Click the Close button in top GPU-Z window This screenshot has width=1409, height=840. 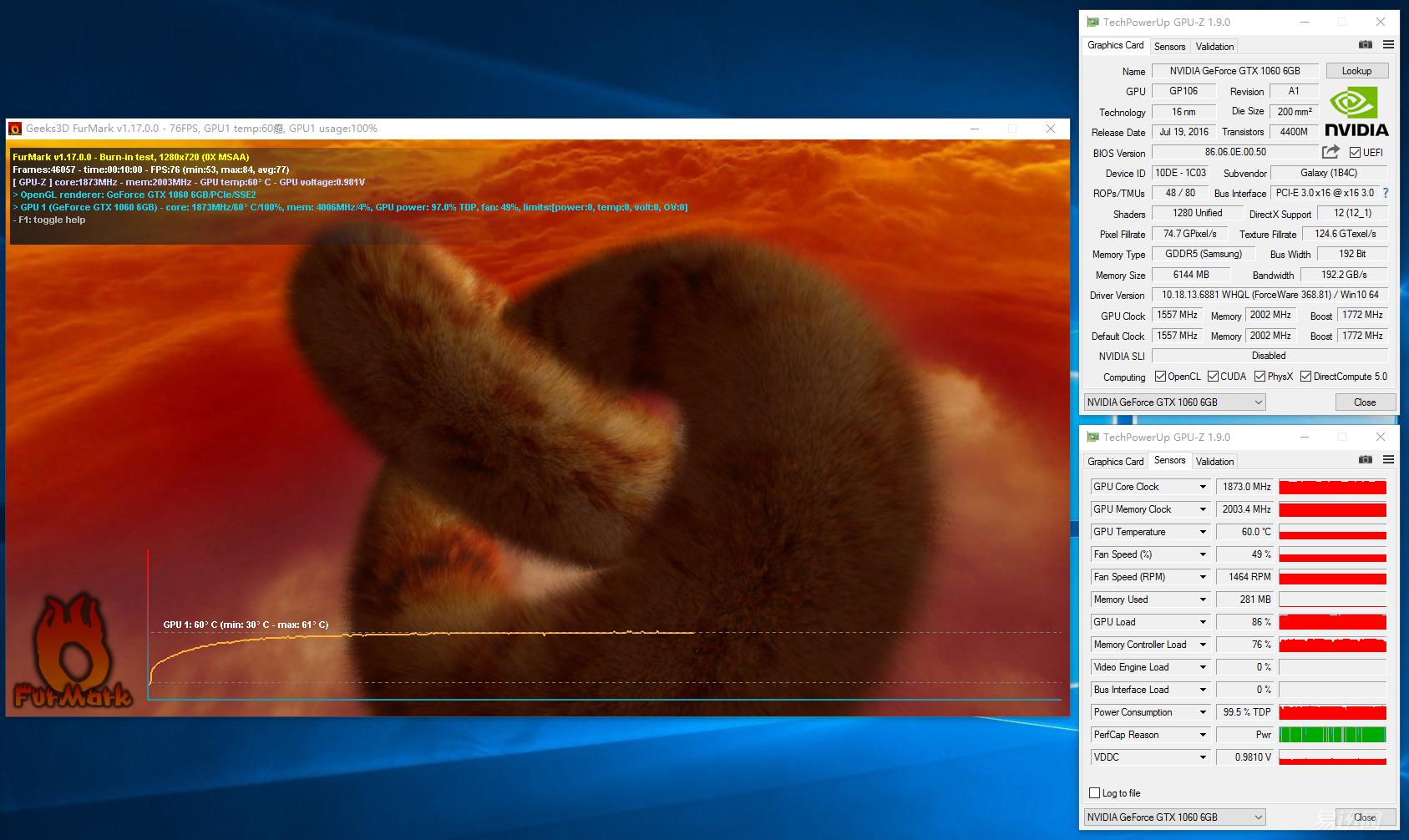(1364, 402)
